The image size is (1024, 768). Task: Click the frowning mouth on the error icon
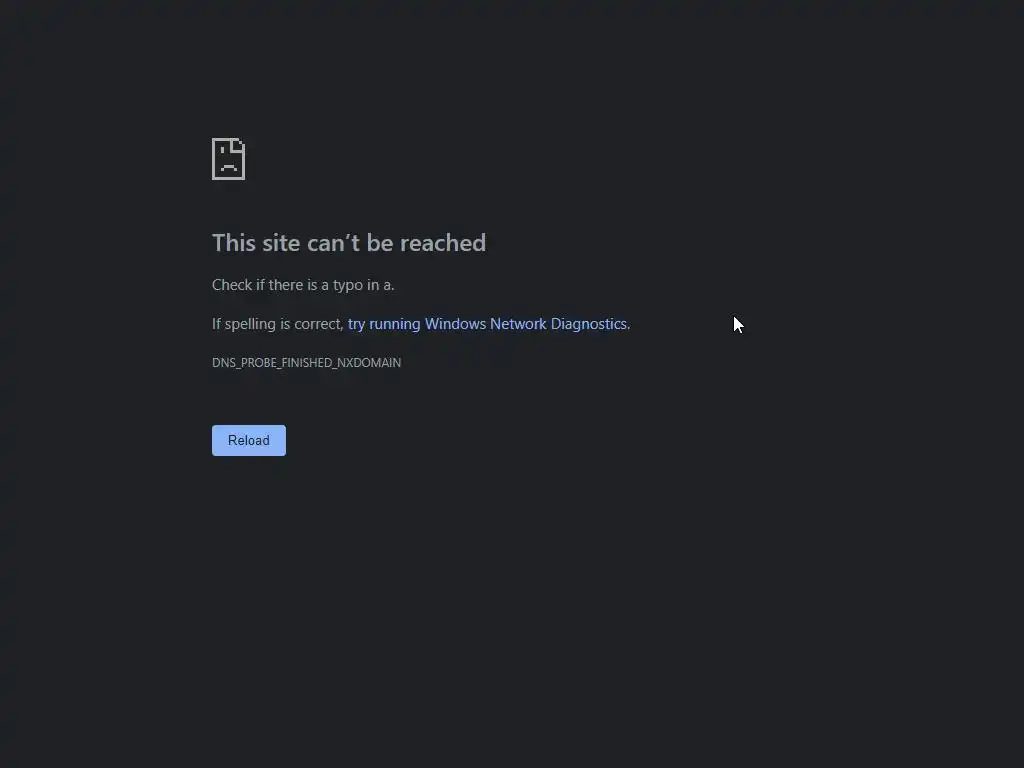(x=229, y=168)
